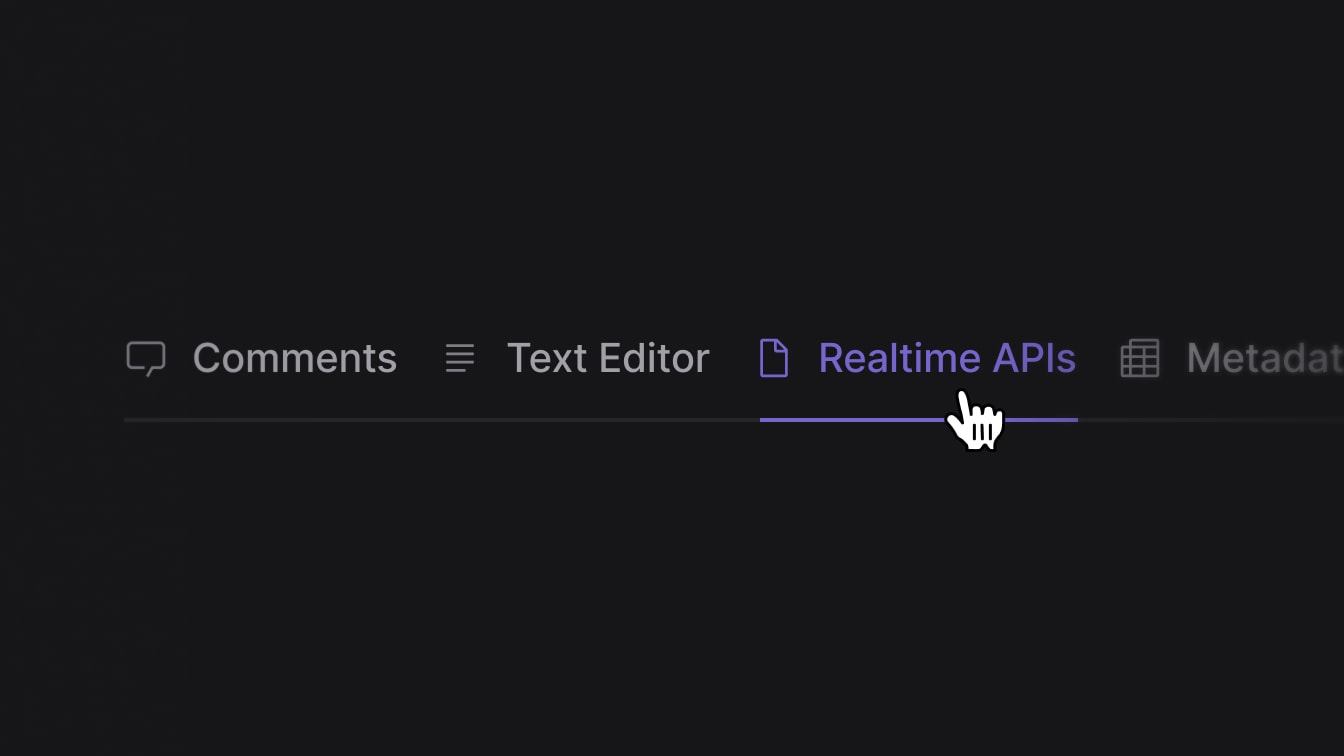Click the Text Editor label text
Screen dimensions: 1344x756
[x=608, y=358]
